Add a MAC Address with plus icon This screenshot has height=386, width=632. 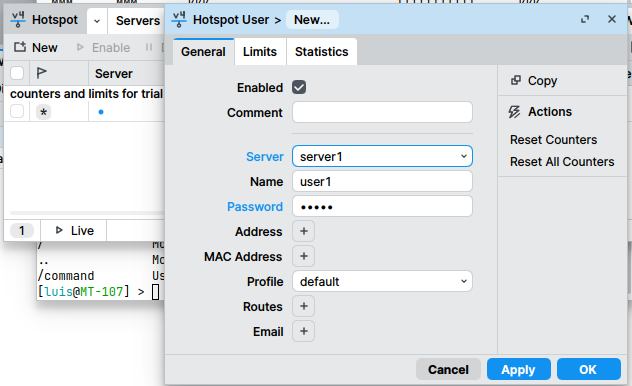coord(304,256)
